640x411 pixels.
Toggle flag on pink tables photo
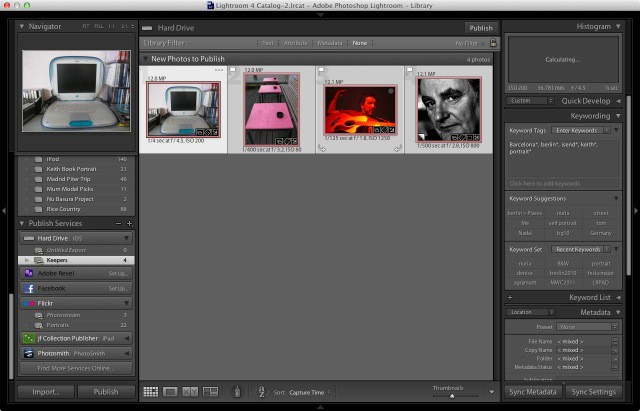click(233, 70)
